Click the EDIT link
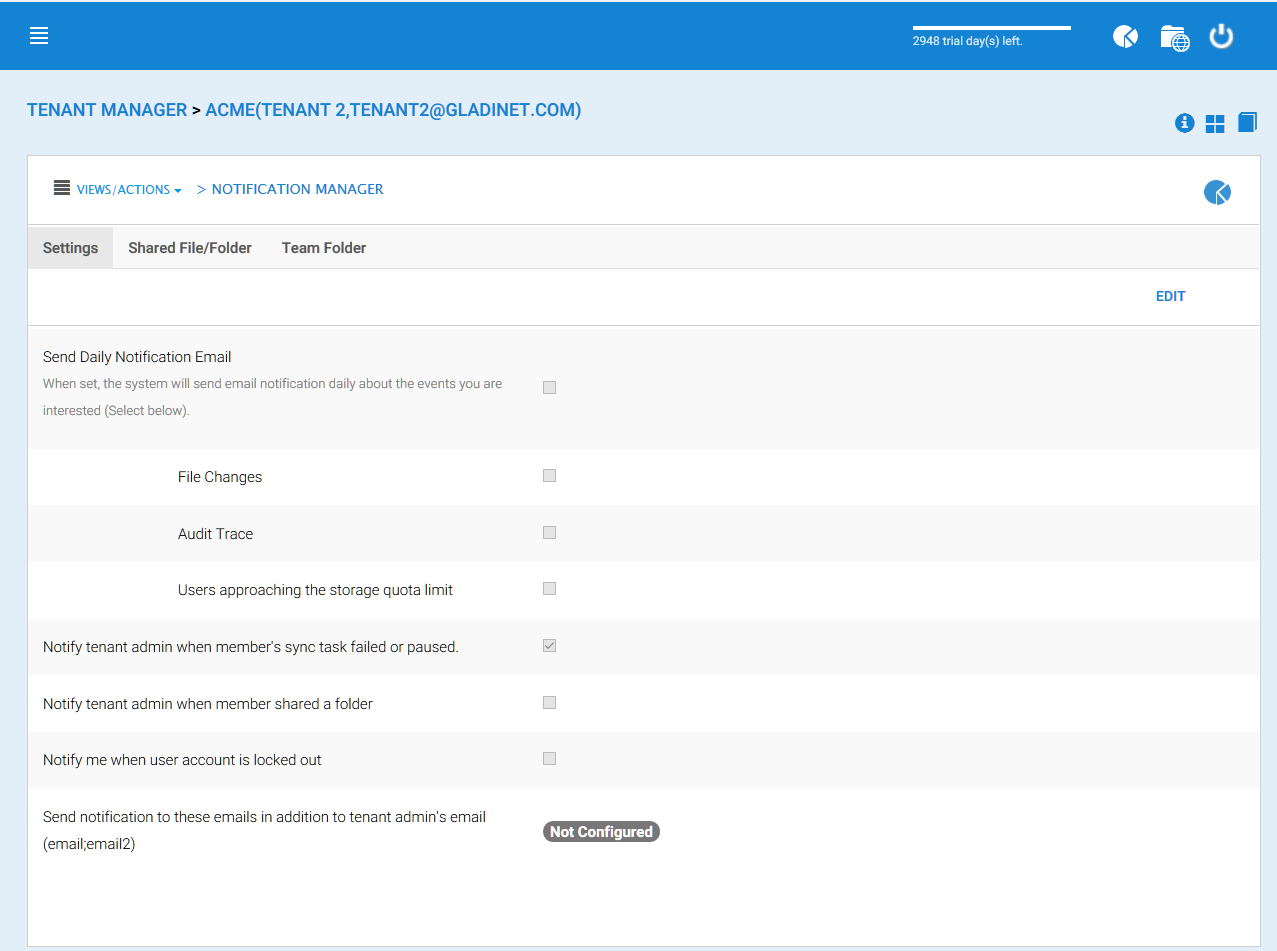The height and width of the screenshot is (951, 1277). (1170, 296)
